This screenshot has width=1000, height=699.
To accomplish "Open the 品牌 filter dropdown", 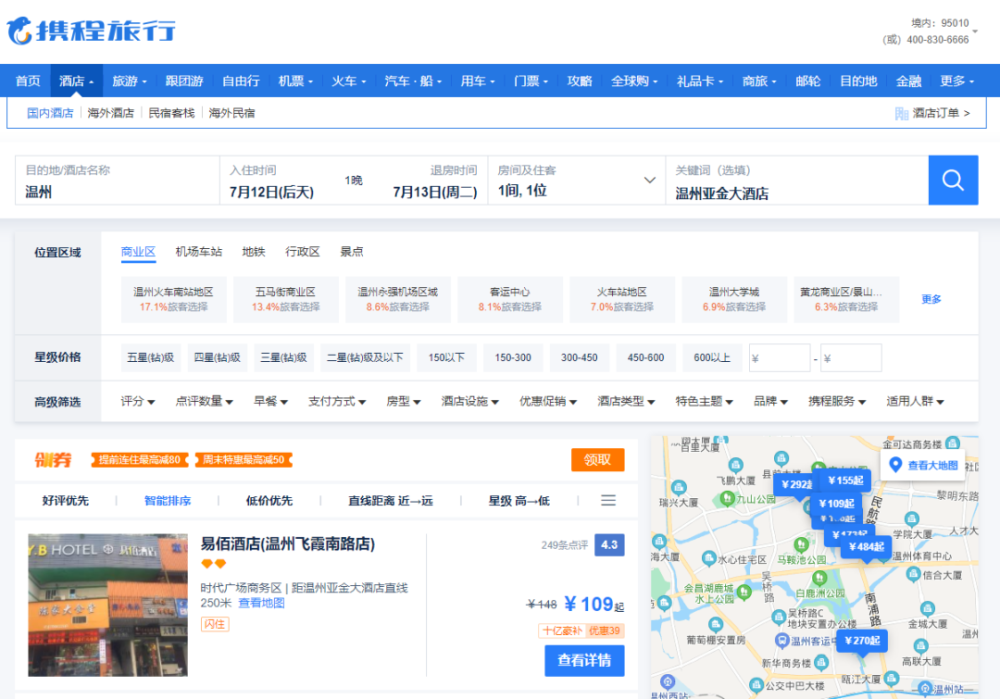I will 770,401.
